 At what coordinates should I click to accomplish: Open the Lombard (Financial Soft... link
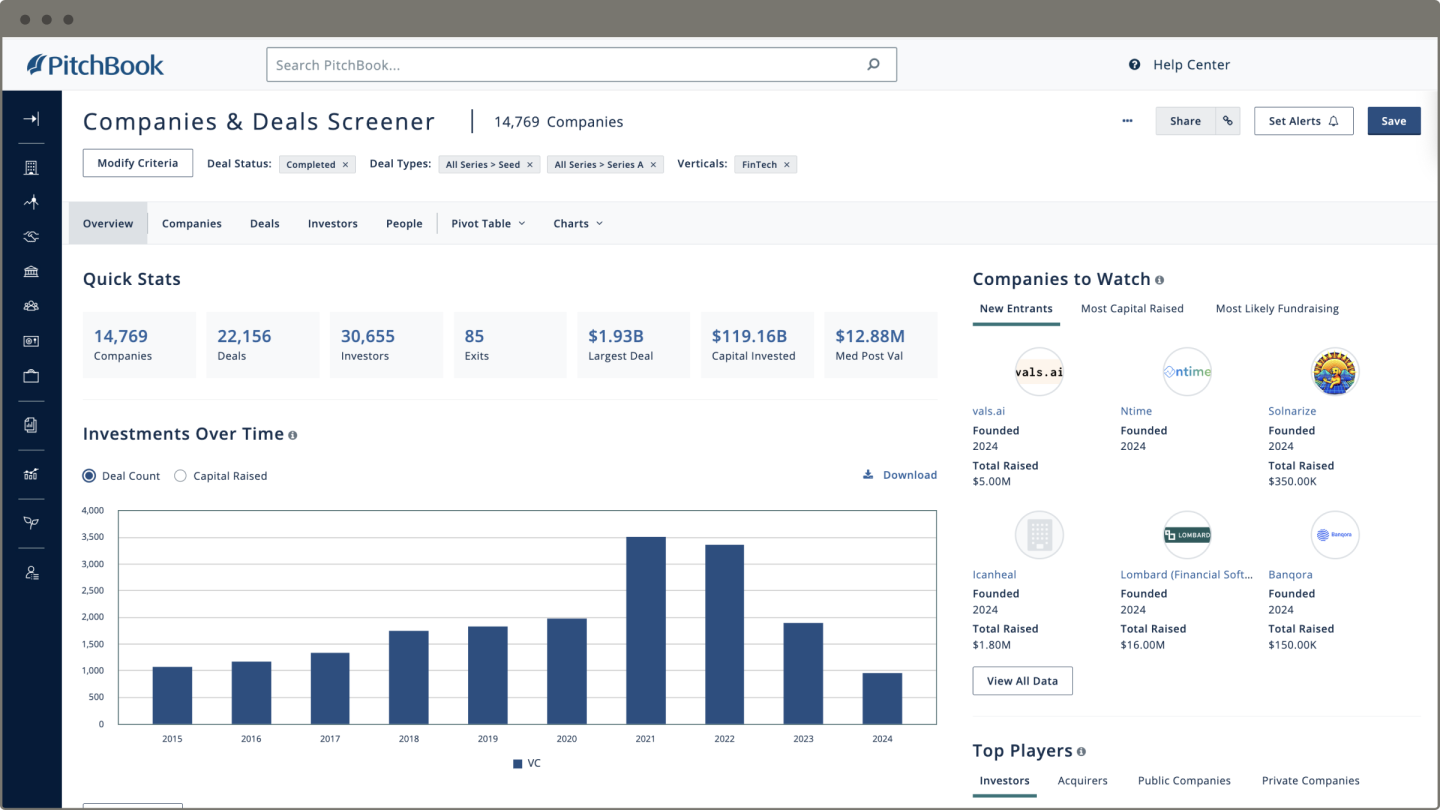1187,575
